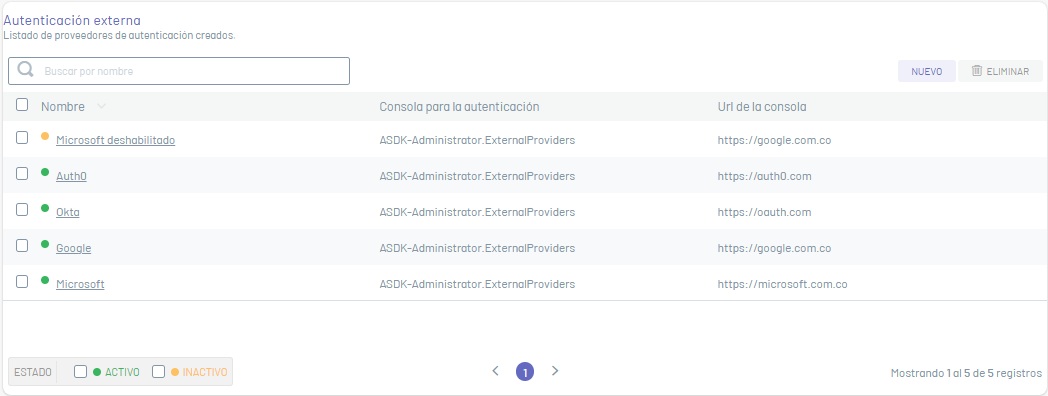Select page 1 in pagination
This screenshot has width=1048, height=396.
[525, 372]
